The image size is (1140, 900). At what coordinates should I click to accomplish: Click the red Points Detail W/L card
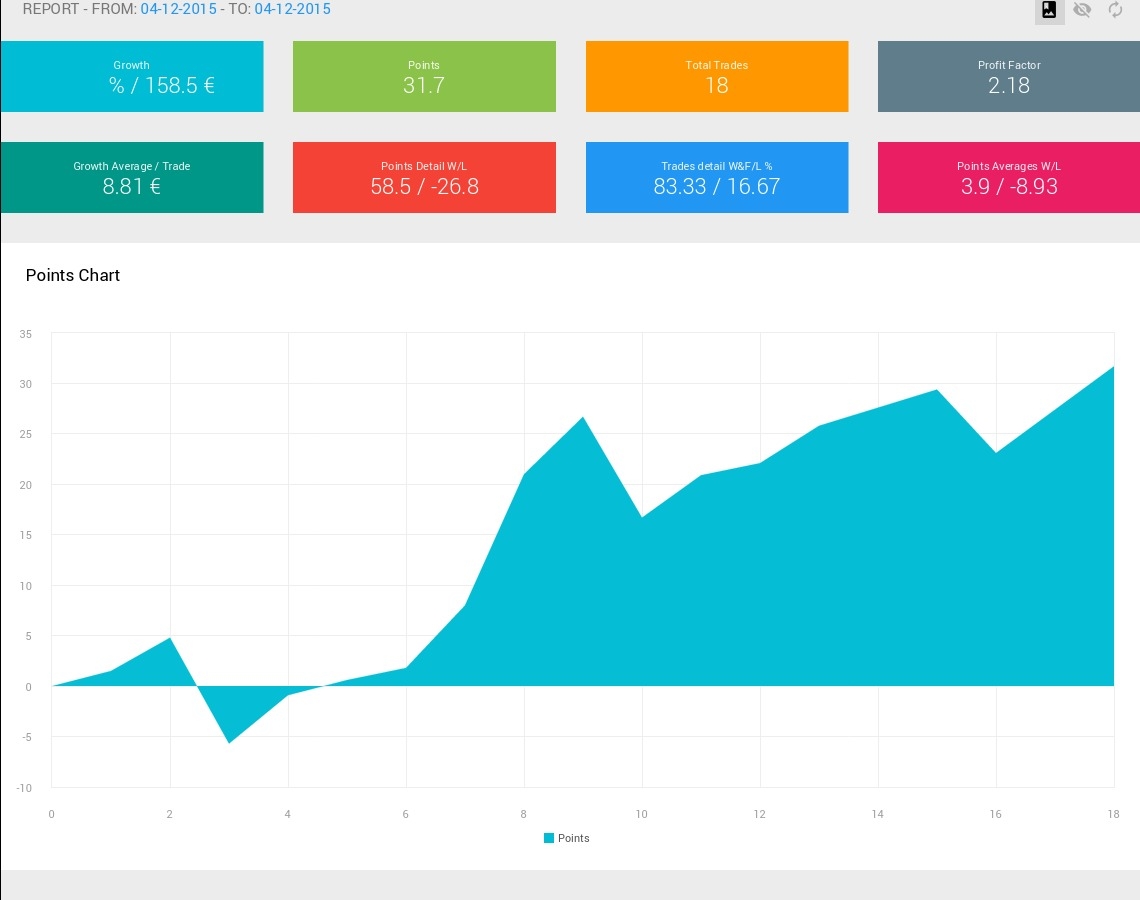point(424,177)
